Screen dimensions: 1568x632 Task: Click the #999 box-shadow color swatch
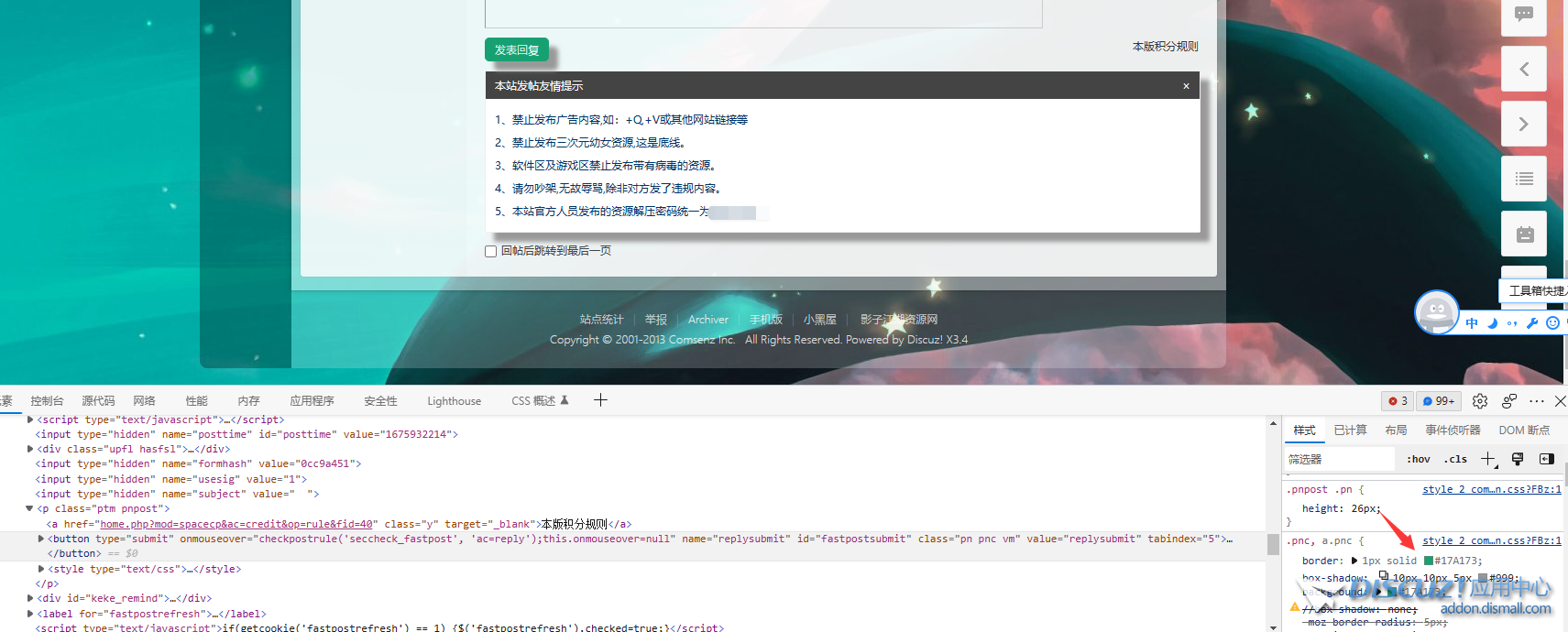1483,578
